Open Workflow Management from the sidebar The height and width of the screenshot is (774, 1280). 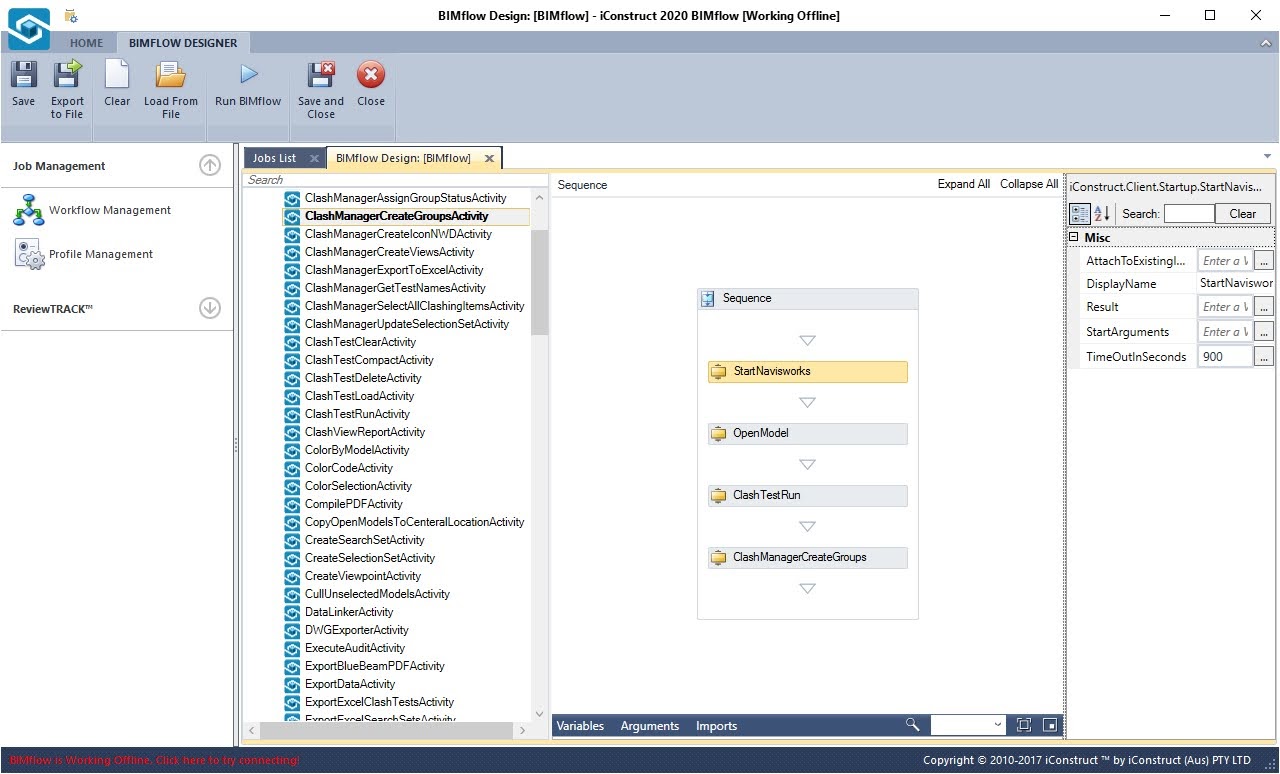(x=109, y=210)
